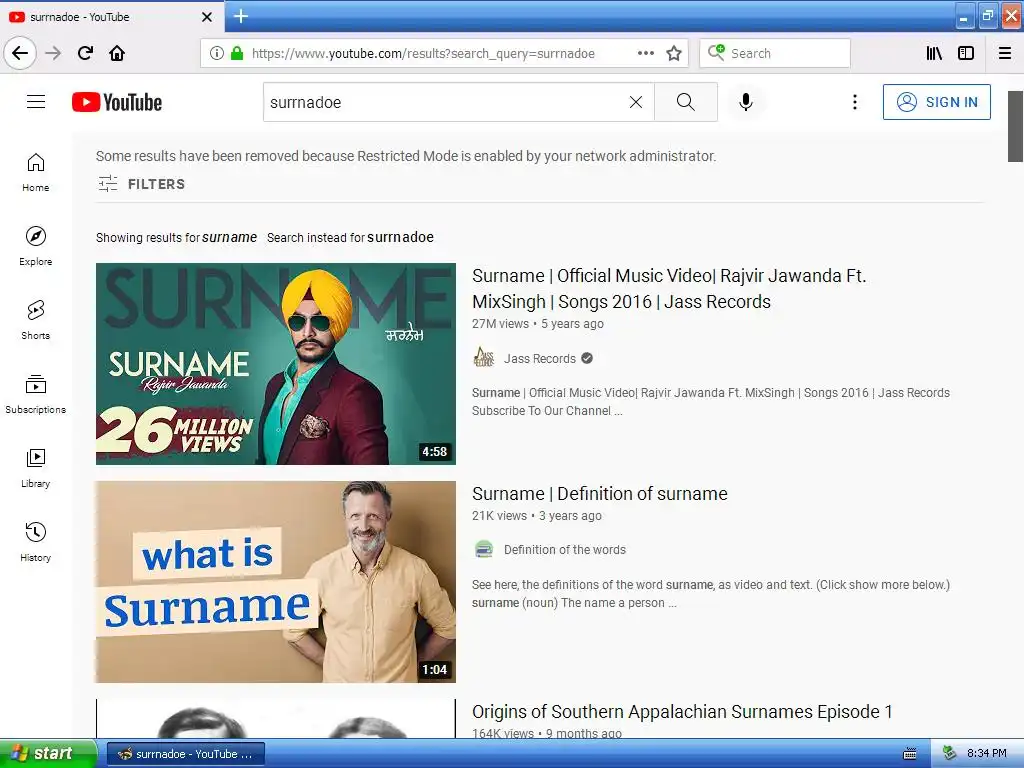Submit search with the magnifier button
The image size is (1024, 768).
coord(686,102)
